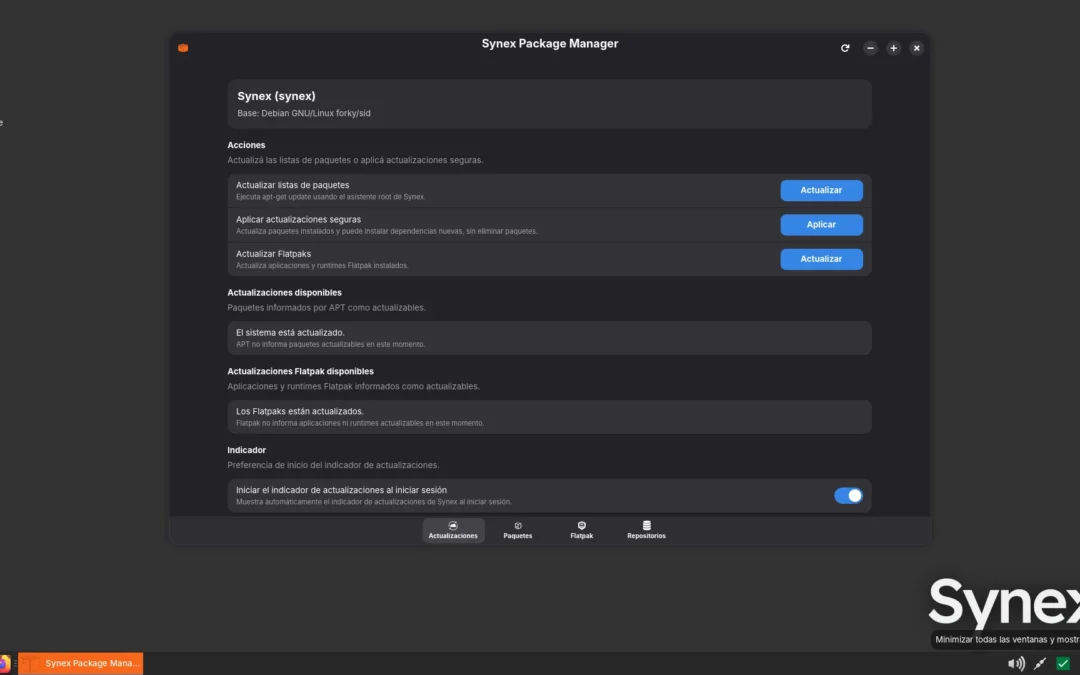Click the green checkmark update indicator
Image resolution: width=1080 pixels, height=675 pixels.
point(1063,663)
